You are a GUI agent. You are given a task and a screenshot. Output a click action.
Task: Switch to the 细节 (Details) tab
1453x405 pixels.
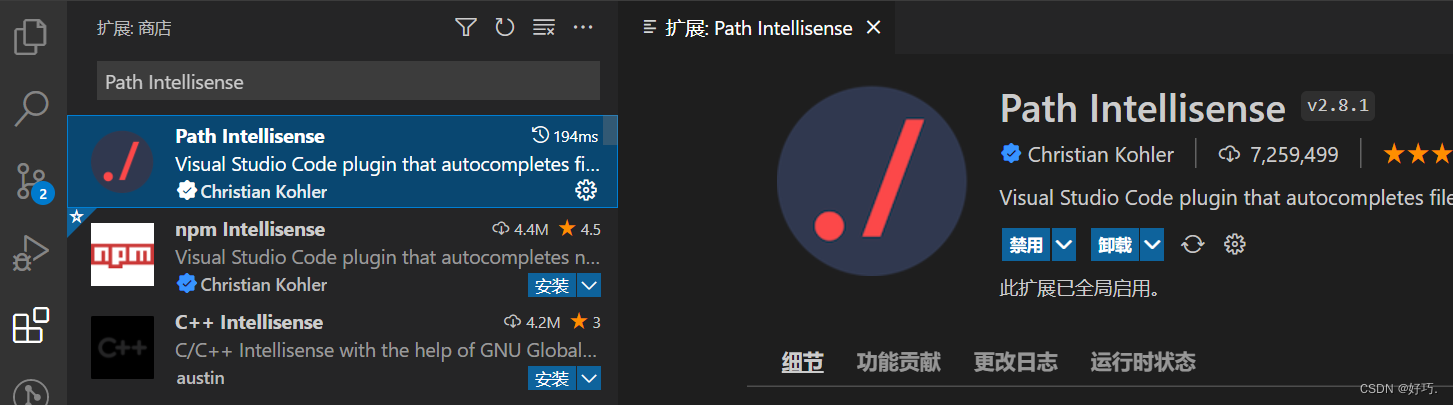click(x=802, y=362)
